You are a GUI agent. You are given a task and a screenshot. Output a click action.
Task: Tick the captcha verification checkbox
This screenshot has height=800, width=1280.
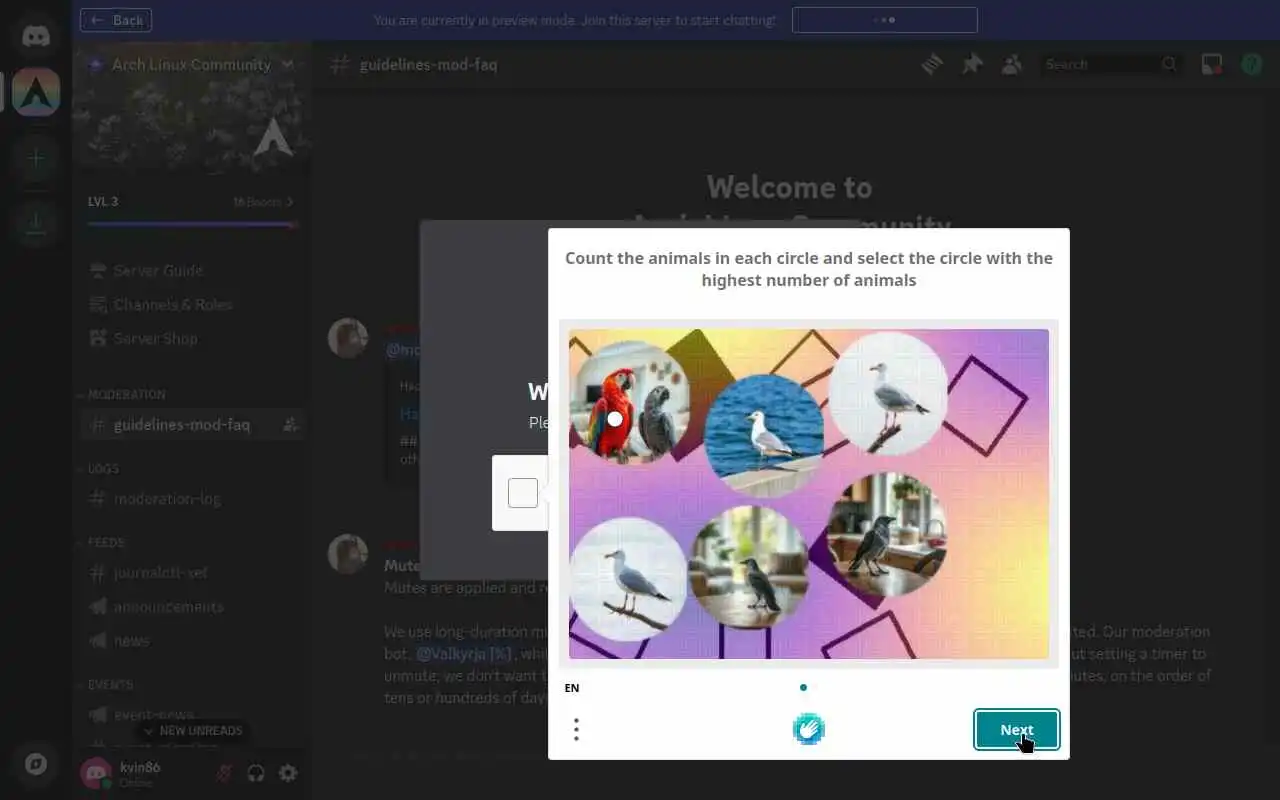pyautogui.click(x=523, y=493)
